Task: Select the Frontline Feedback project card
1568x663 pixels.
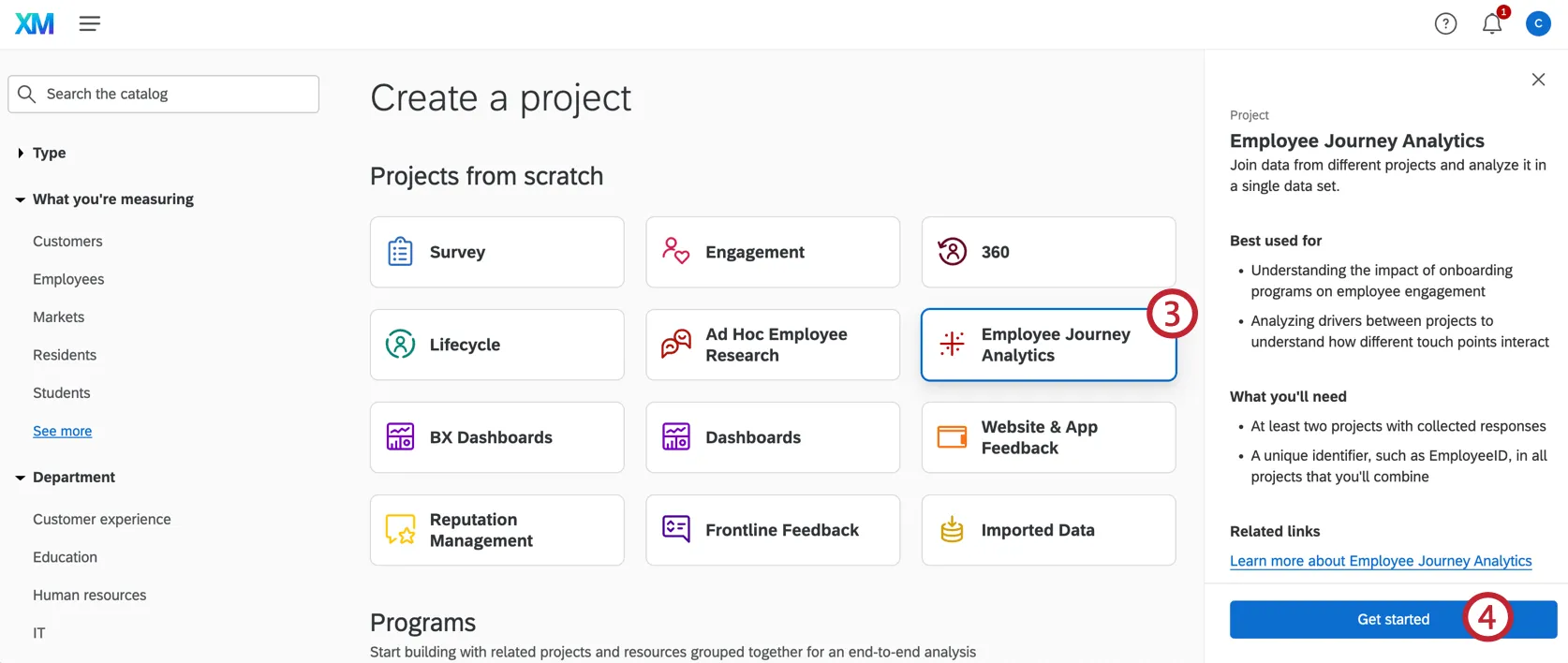Action: 772,530
